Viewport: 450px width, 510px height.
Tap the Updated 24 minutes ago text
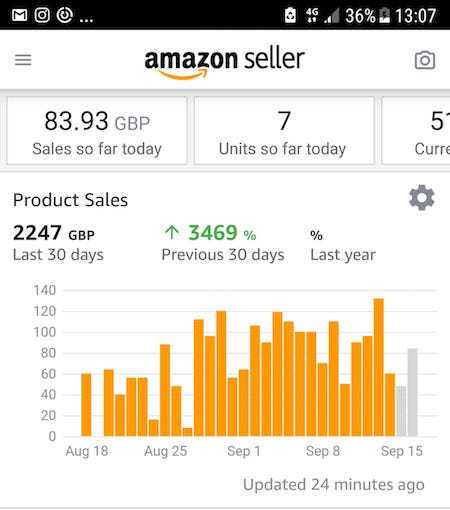pyautogui.click(x=334, y=485)
